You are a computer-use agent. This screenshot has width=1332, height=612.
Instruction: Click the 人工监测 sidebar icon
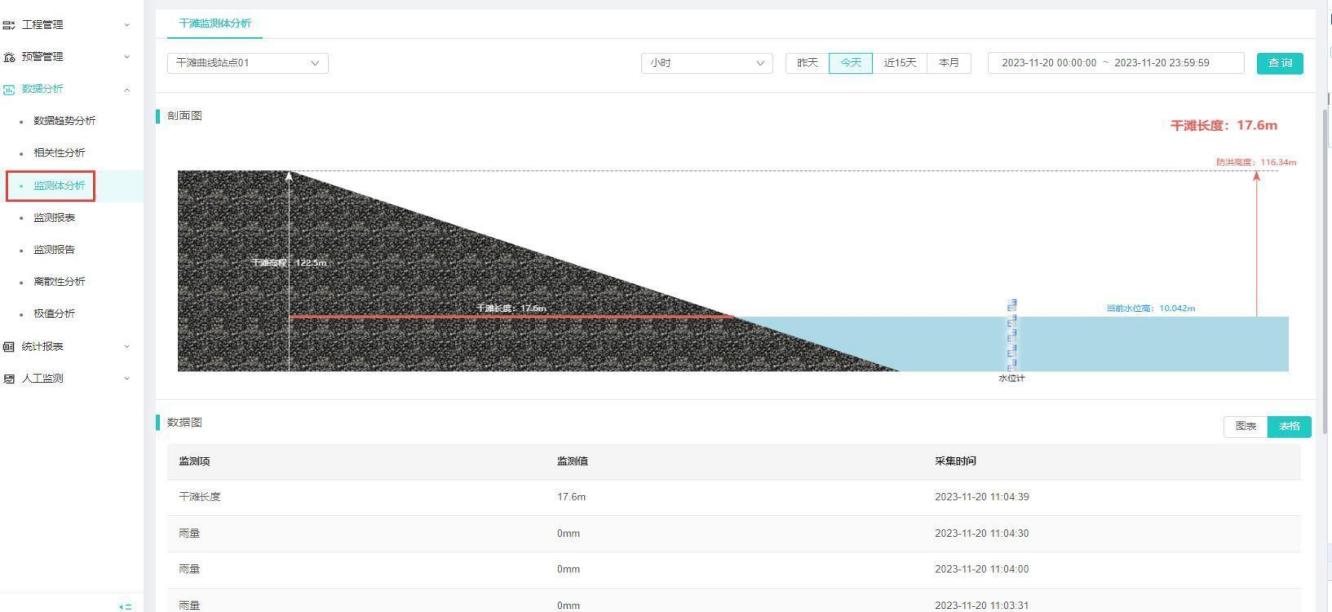click(9, 378)
